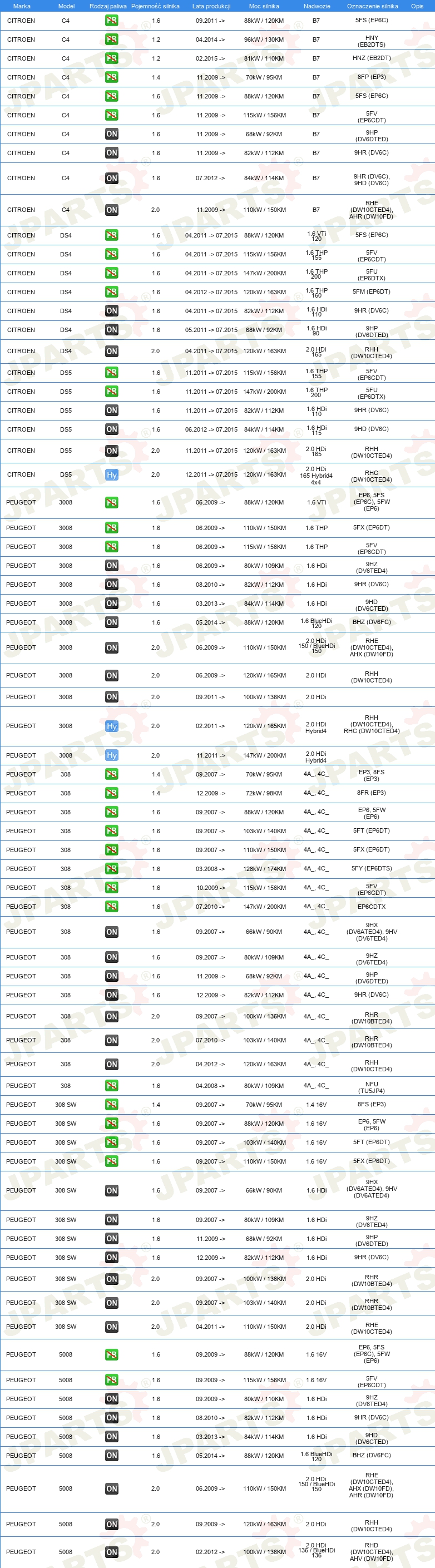The image size is (435, 1568).
Task: Select engine code NFU (TU5JP4)
Action: pos(372,1087)
